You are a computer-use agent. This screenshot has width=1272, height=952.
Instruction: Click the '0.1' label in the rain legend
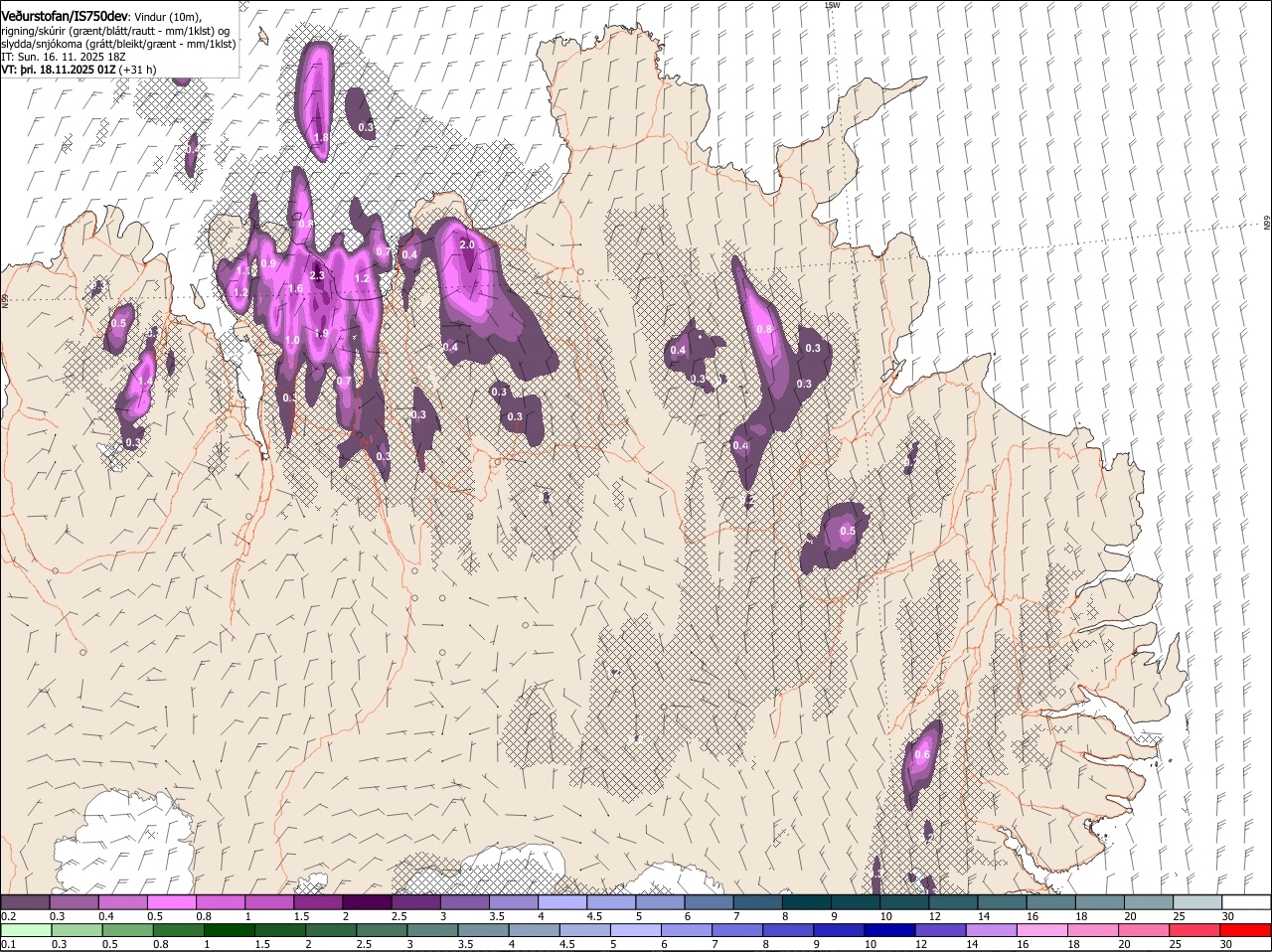[x=8, y=944]
